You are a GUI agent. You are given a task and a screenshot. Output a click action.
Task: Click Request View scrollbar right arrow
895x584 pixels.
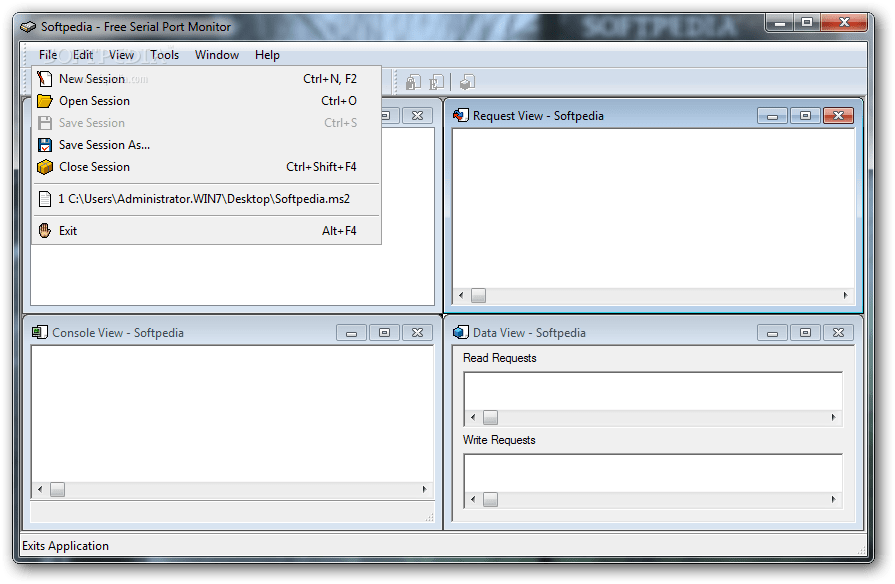tap(846, 296)
